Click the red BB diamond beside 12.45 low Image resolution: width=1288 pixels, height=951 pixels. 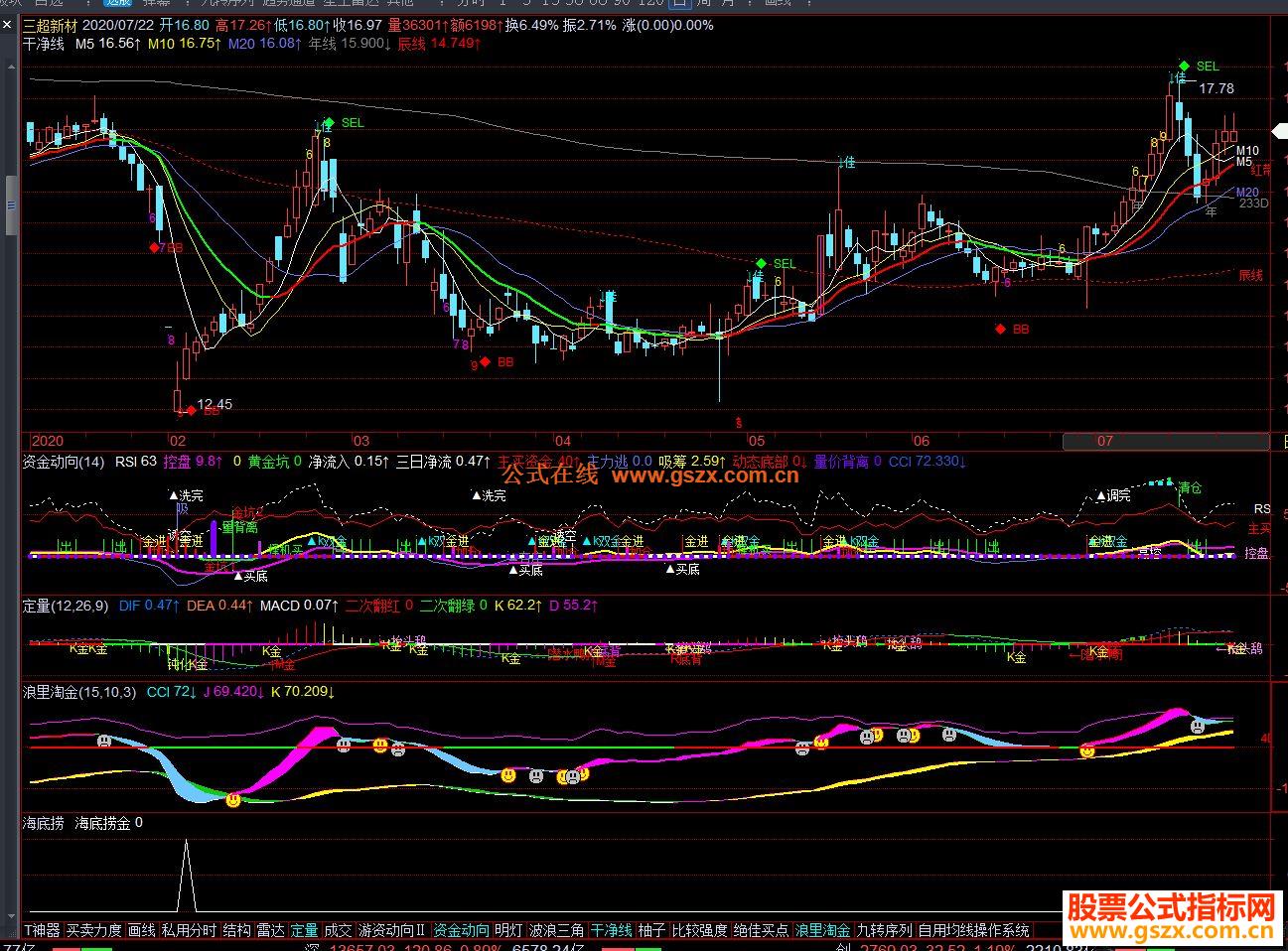191,410
